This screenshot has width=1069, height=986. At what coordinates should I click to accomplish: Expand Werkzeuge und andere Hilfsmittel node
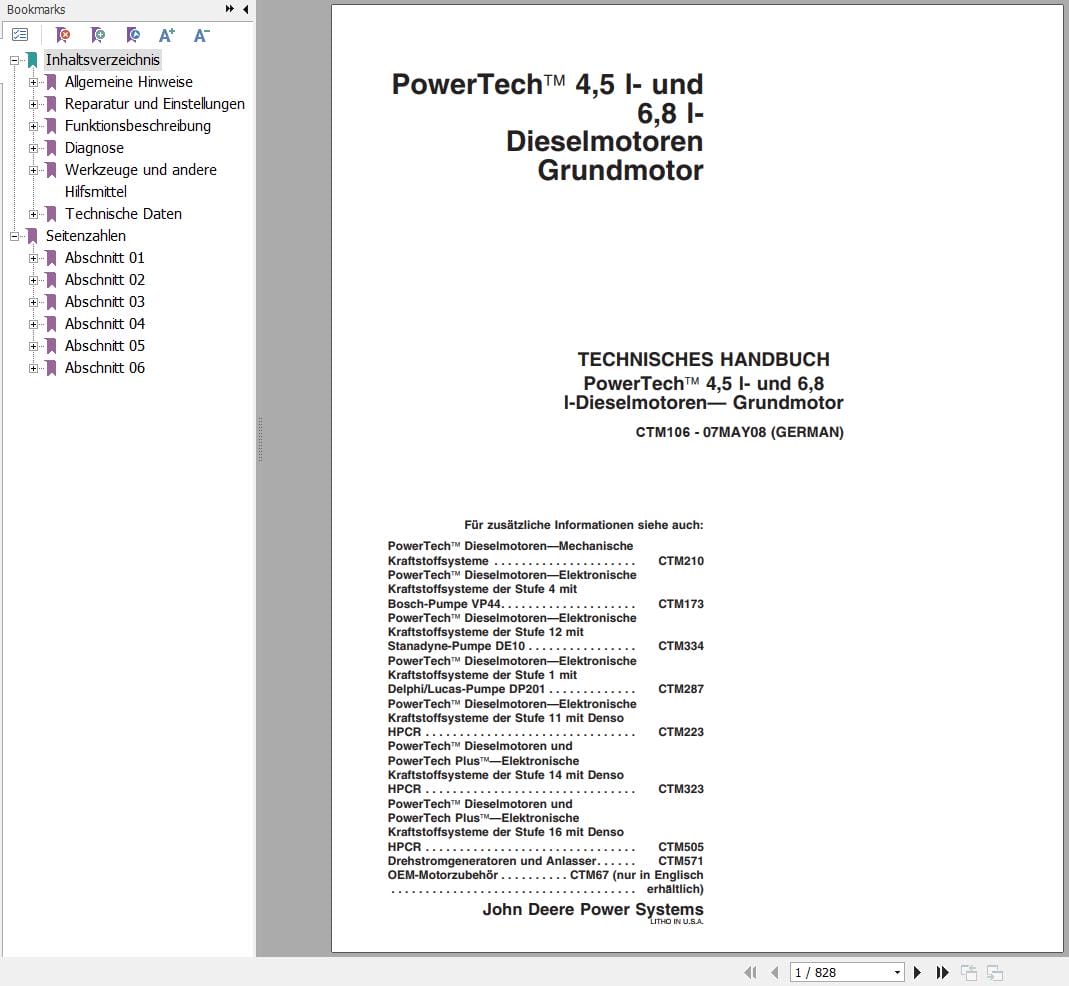[33, 170]
